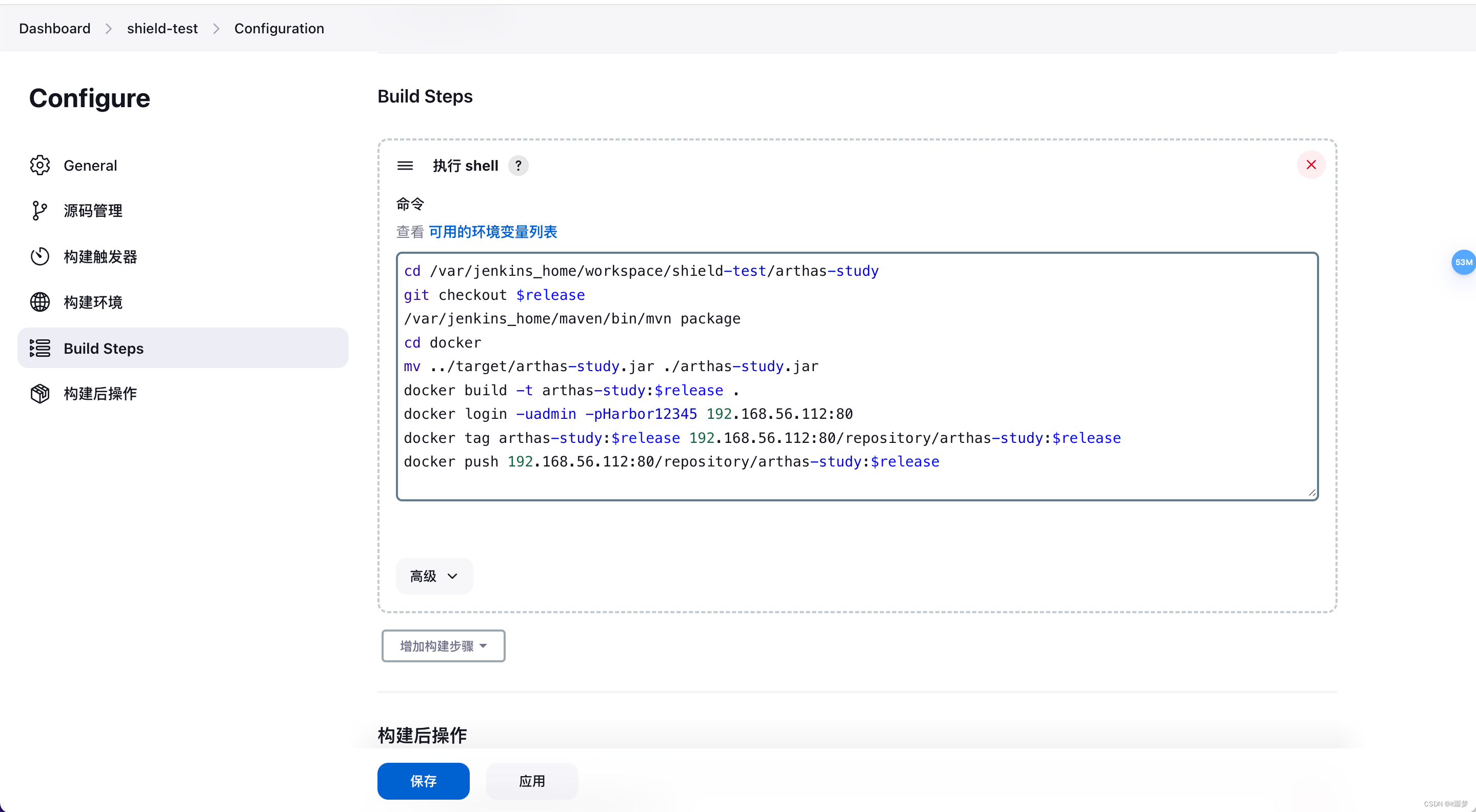Click the 构建后操作 package box icon
The image size is (1476, 812).
[39, 393]
